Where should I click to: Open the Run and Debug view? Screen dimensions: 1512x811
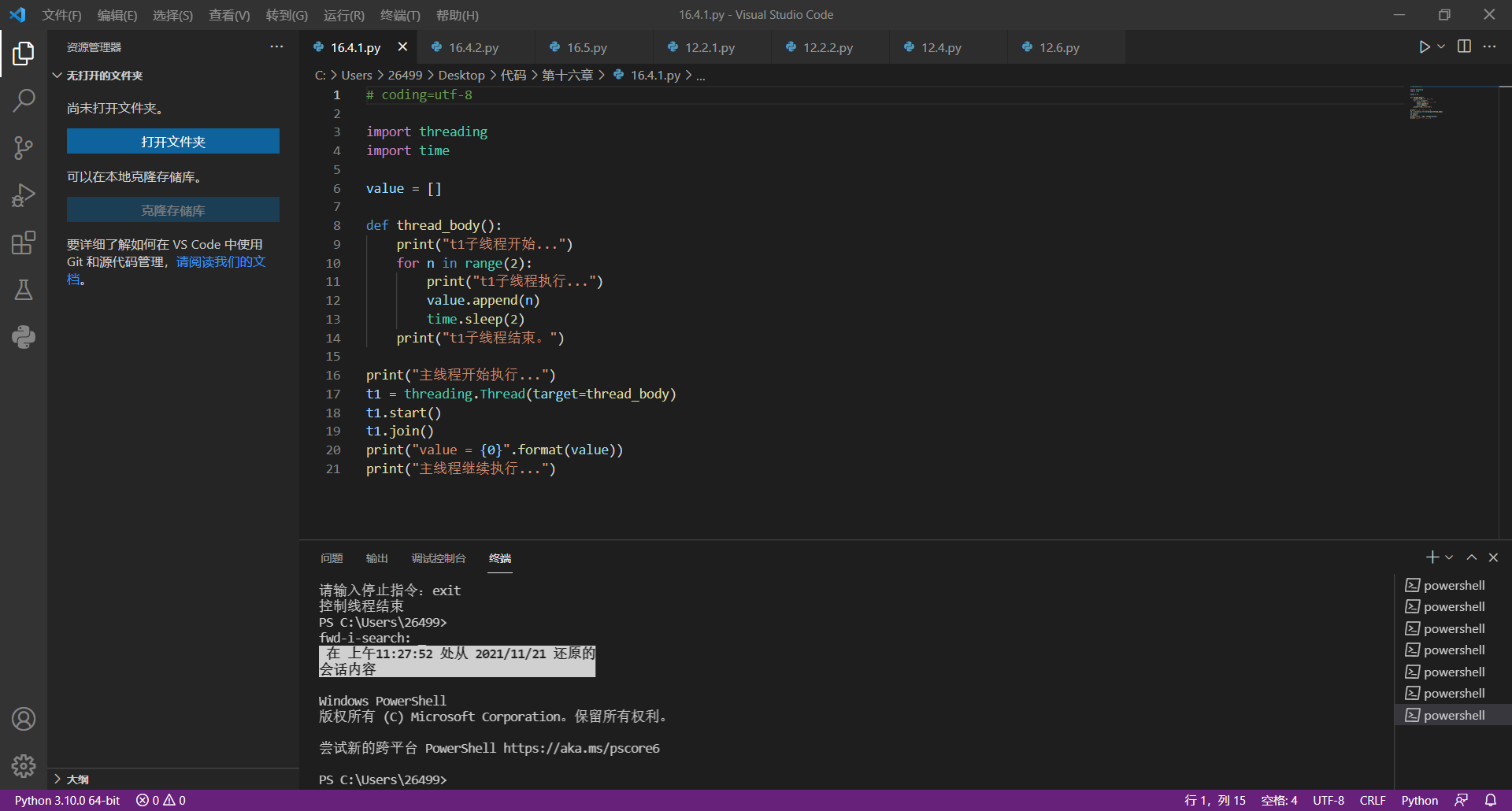coord(24,195)
